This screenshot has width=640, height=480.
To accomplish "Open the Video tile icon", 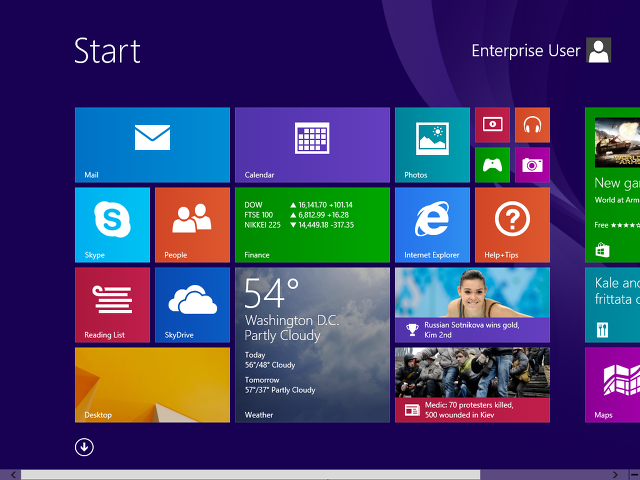I will pos(492,125).
